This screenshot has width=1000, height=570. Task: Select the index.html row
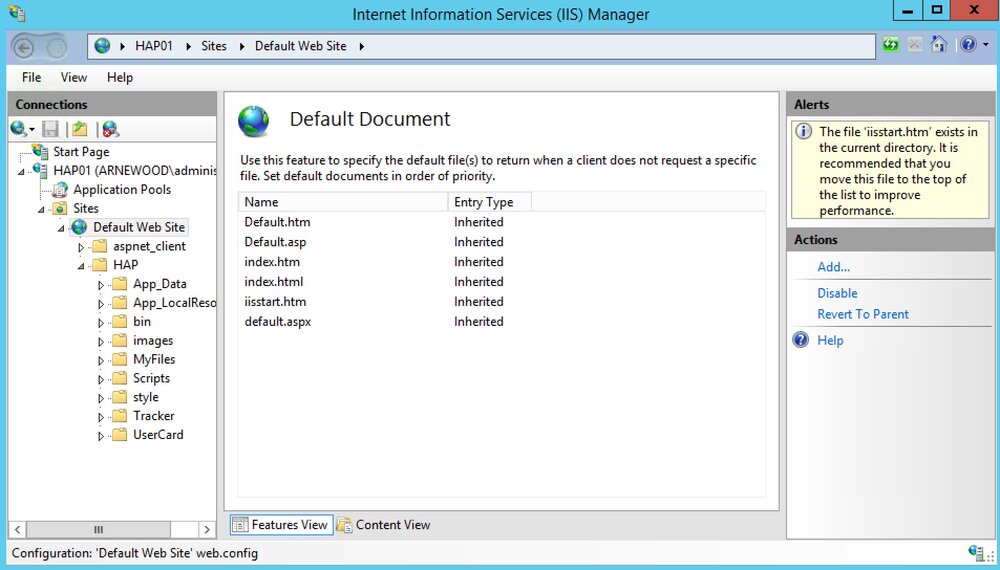pyautogui.click(x=501, y=281)
